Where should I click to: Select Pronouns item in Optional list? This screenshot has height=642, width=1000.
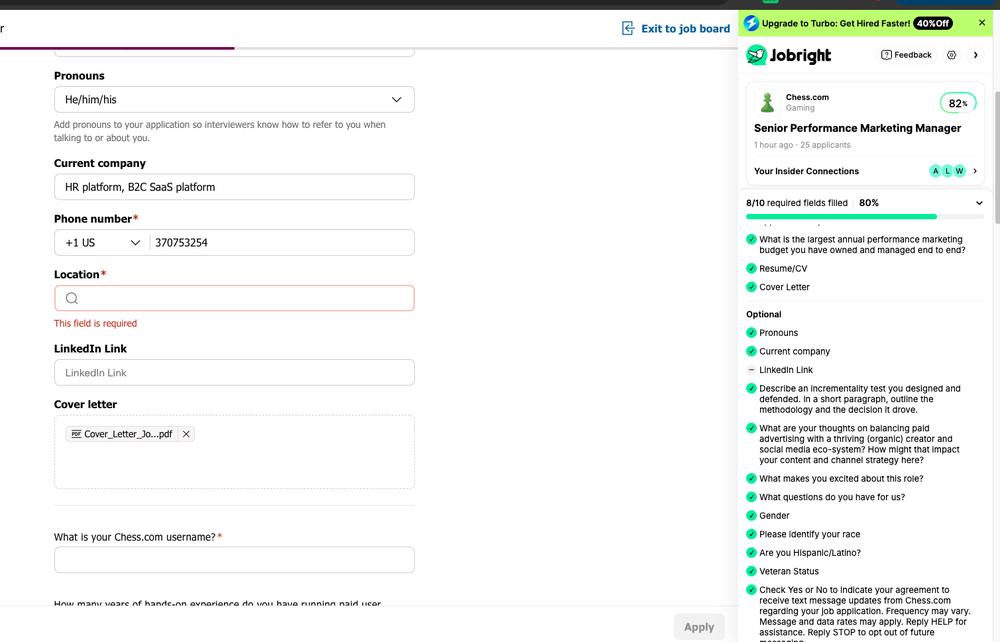click(778, 333)
